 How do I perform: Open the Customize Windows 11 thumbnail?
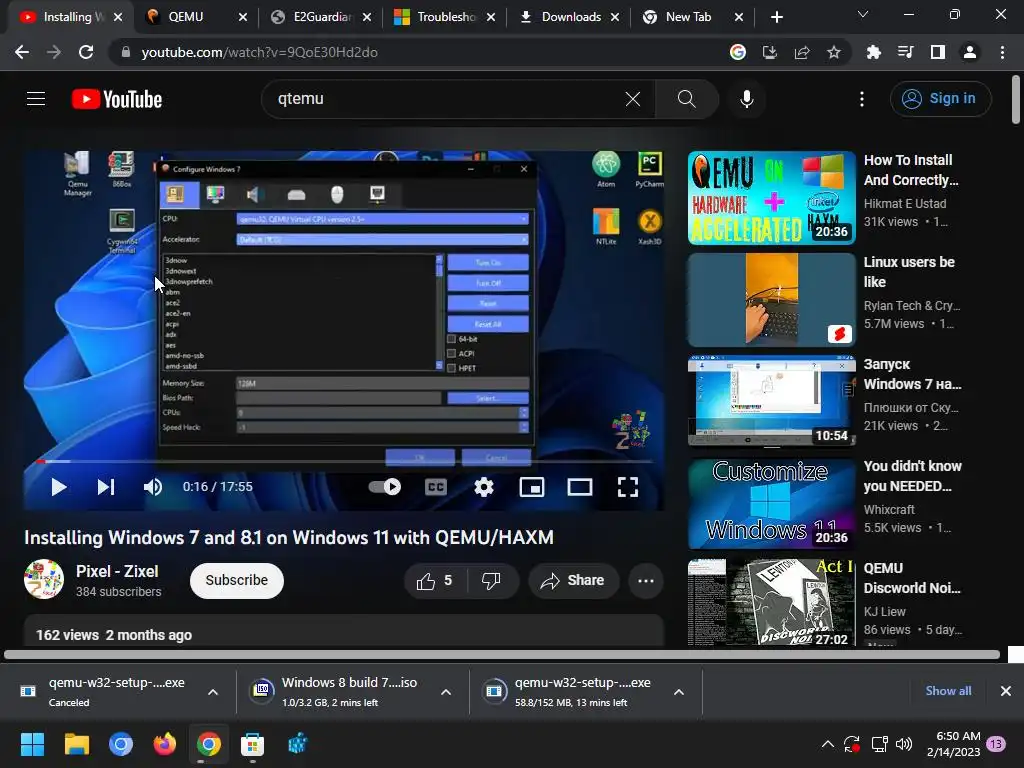tap(771, 504)
